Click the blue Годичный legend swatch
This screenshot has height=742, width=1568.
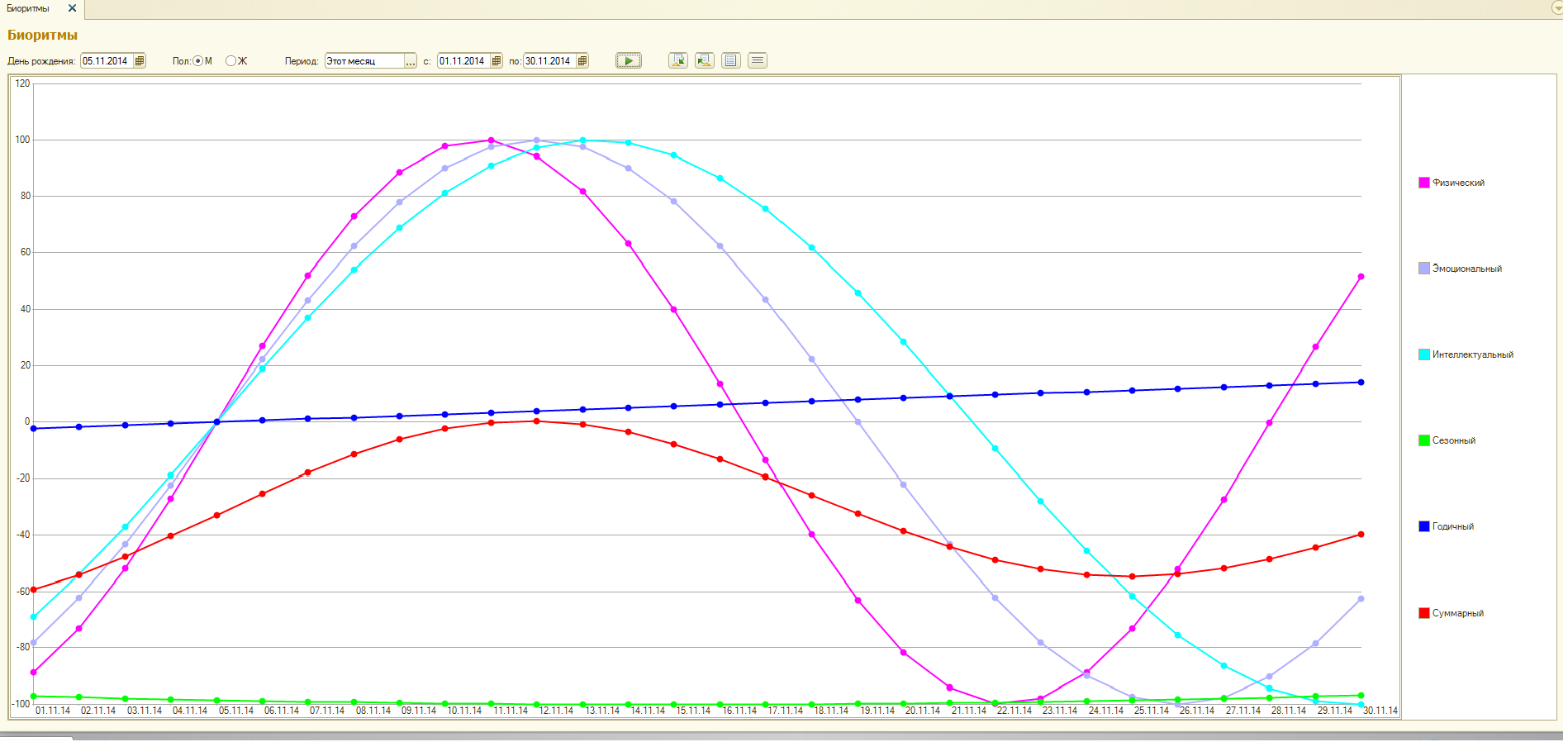(x=1424, y=526)
